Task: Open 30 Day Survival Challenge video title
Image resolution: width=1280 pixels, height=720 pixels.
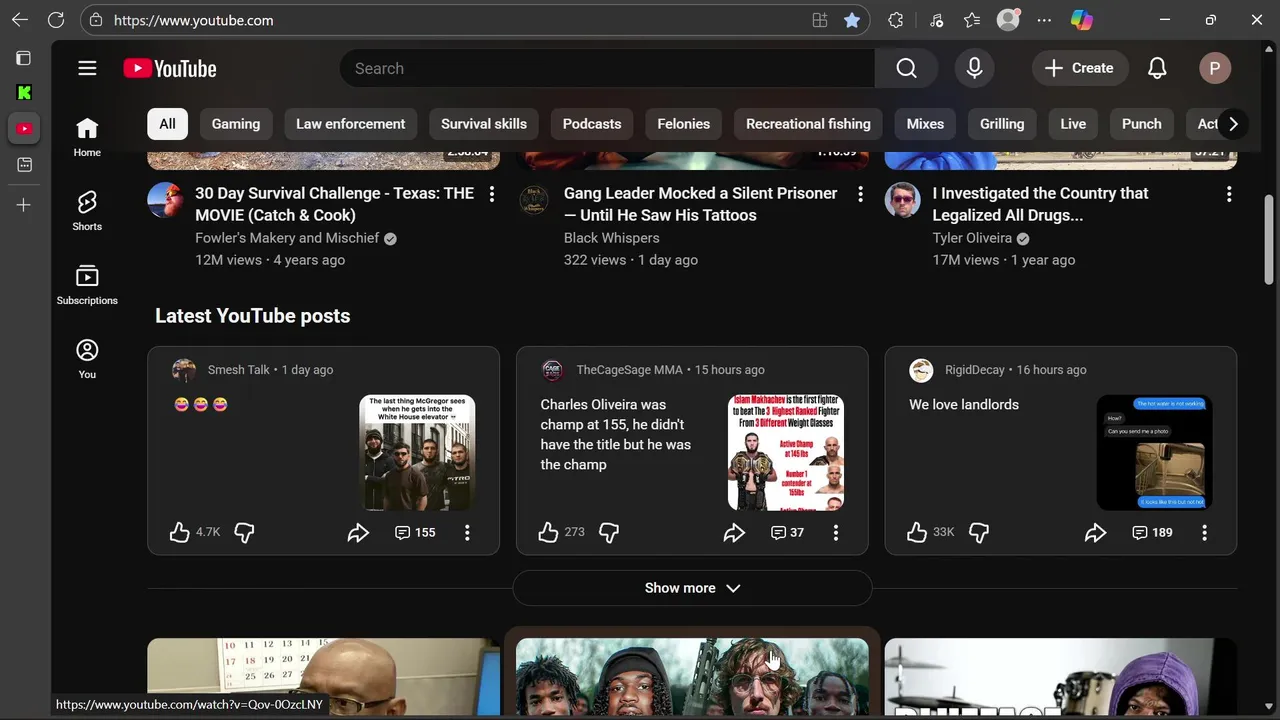Action: point(334,204)
